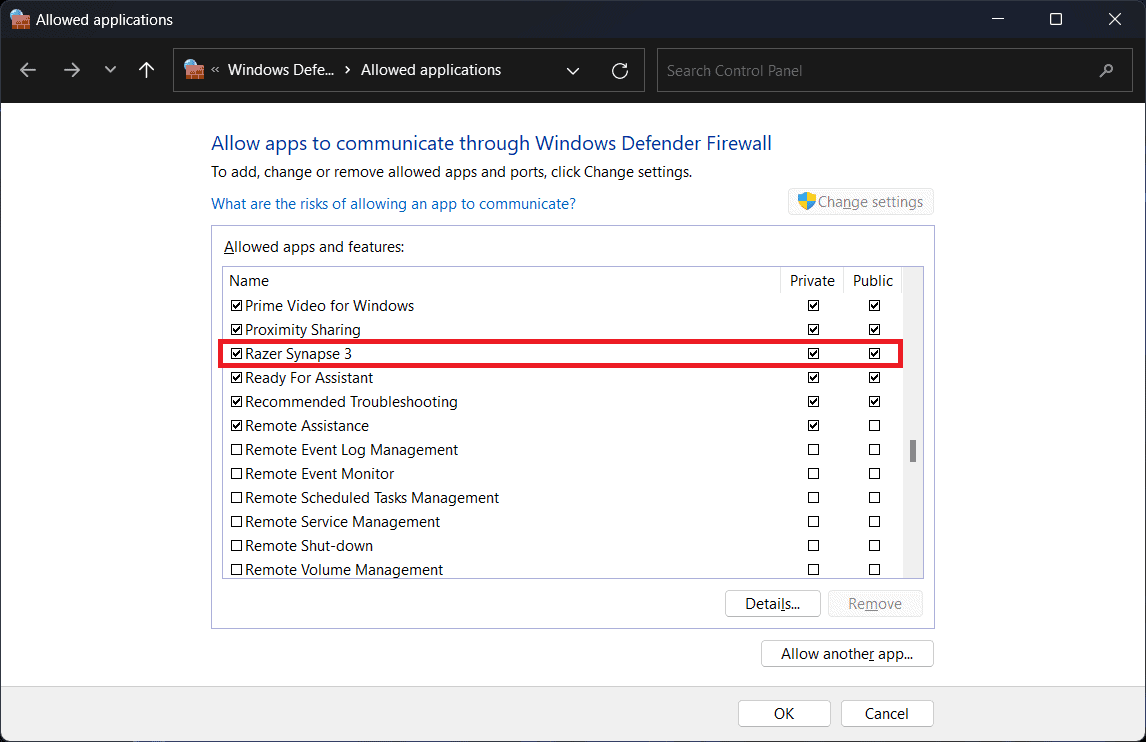The height and width of the screenshot is (742, 1146).
Task: Click the search magnifier icon
Action: 1107,70
